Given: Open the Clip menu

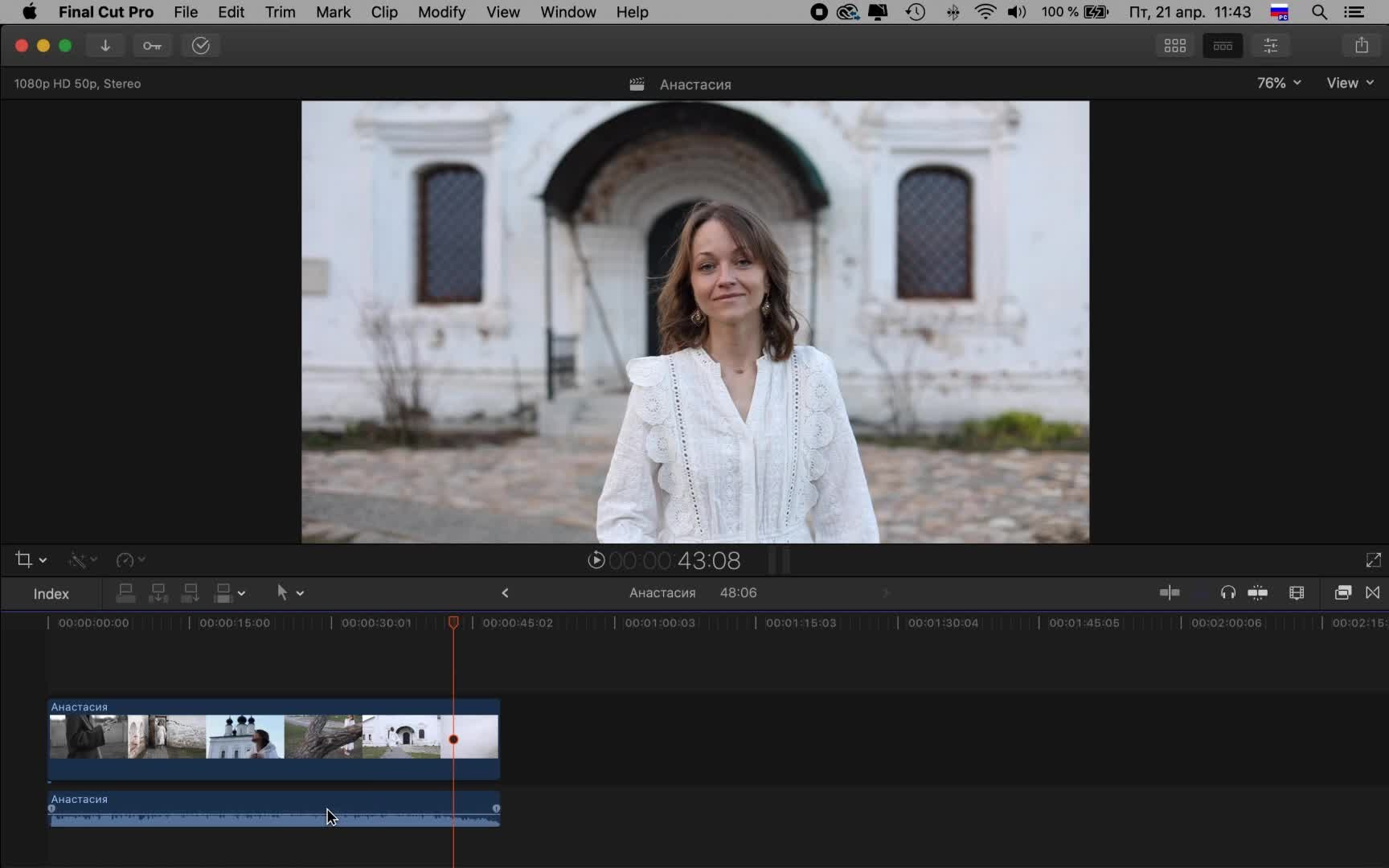Looking at the screenshot, I should tap(384, 12).
